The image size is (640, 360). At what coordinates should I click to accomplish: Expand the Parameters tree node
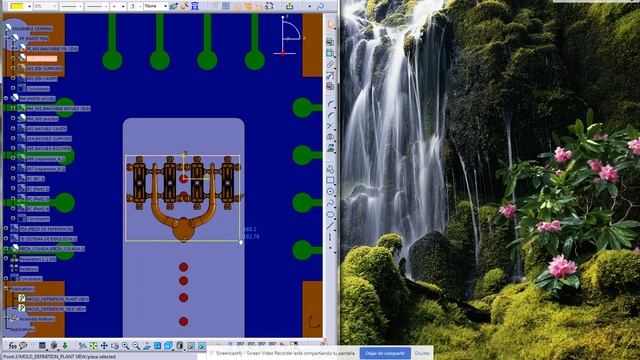(6, 258)
